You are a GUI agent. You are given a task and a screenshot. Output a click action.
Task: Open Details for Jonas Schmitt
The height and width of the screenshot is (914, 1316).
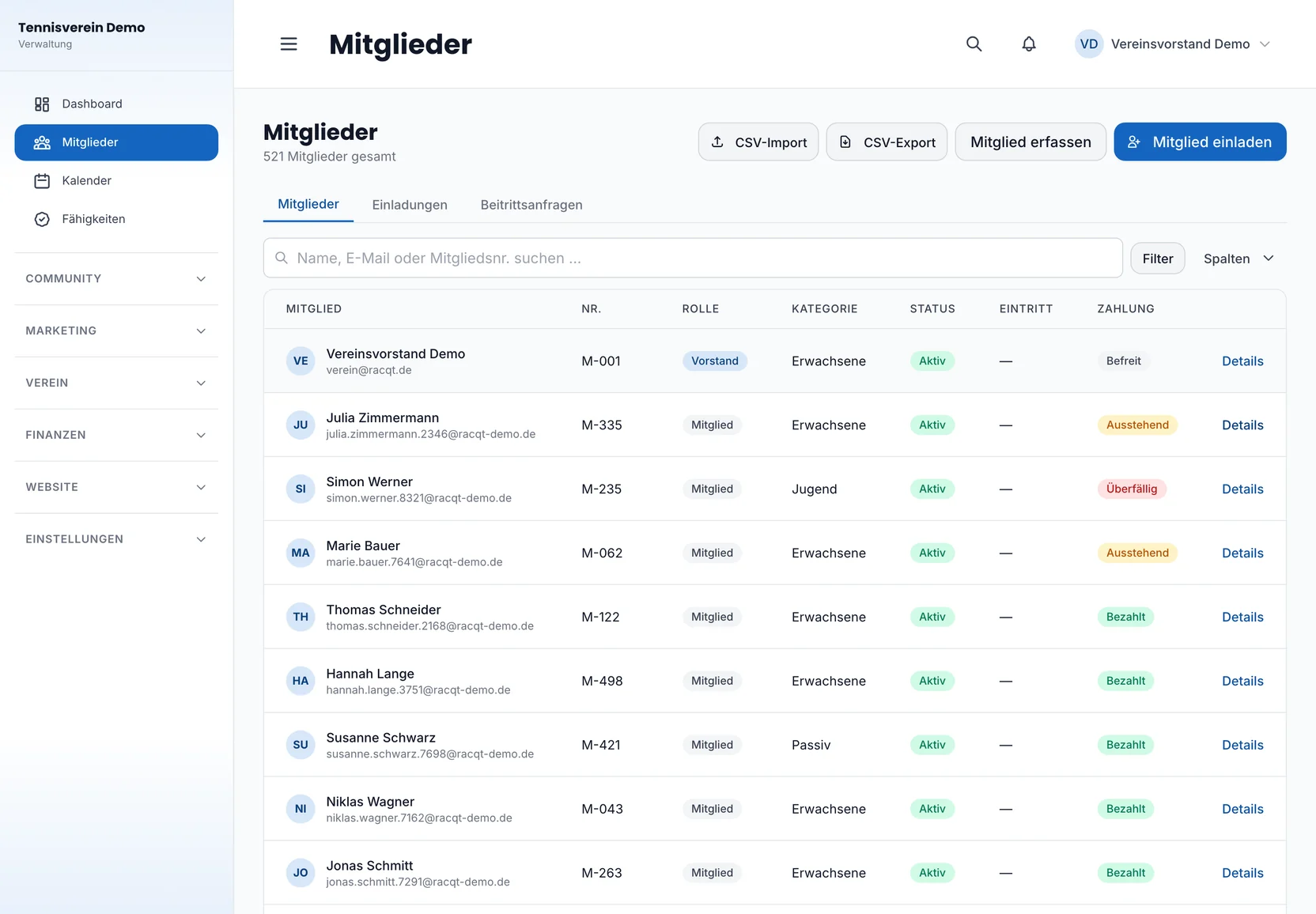[1242, 874]
